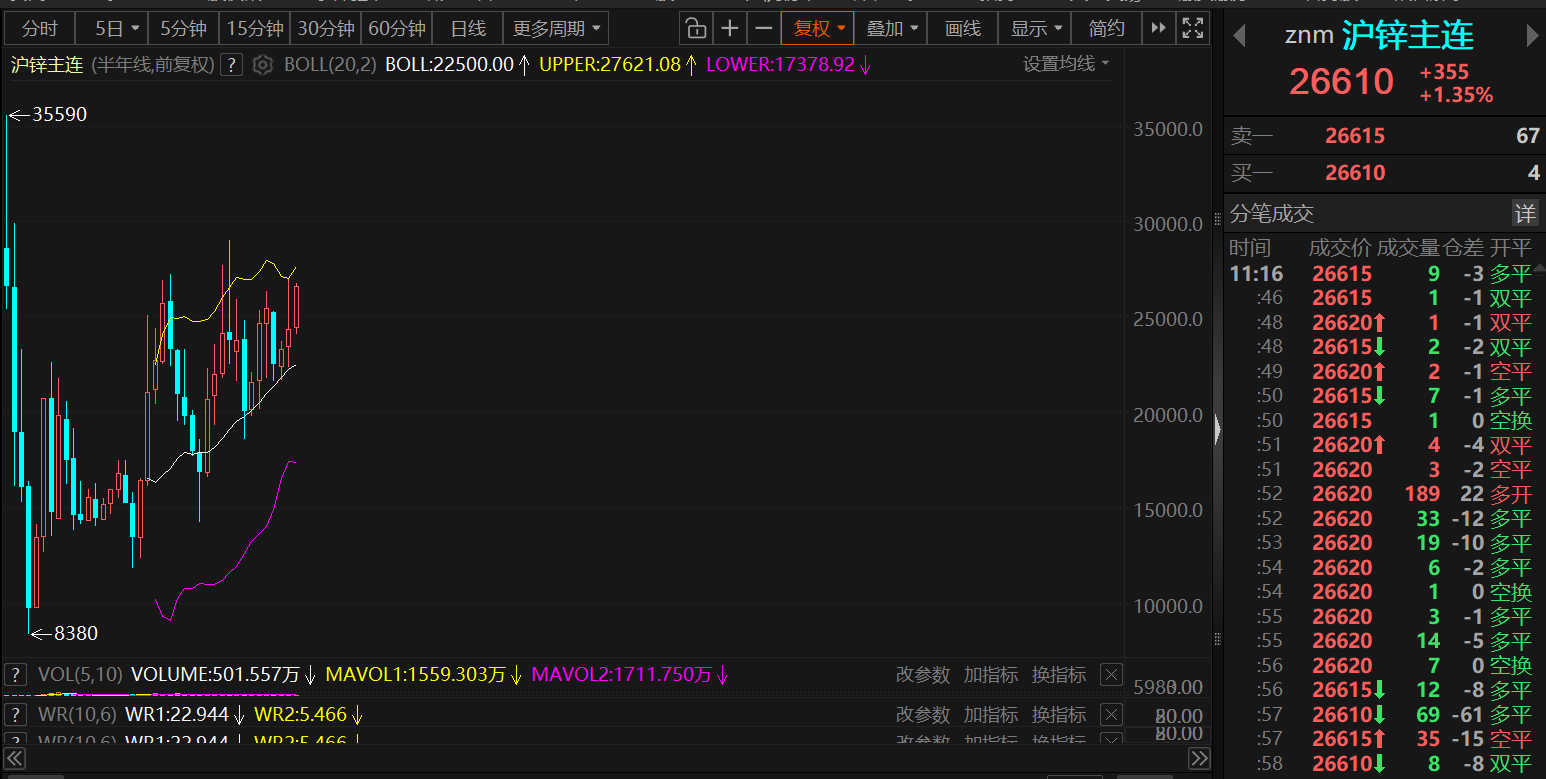Select trade row with volume 69
The width and height of the screenshot is (1546, 779).
1384,715
